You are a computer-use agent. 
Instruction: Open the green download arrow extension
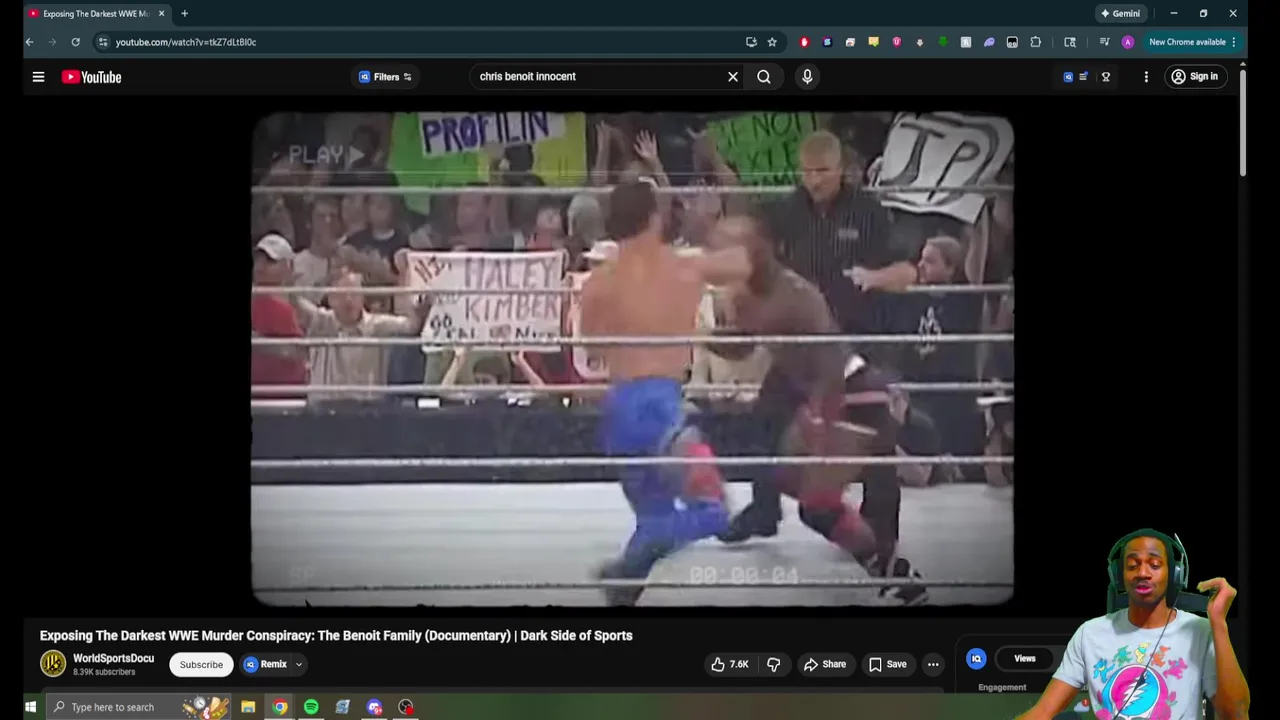[943, 42]
